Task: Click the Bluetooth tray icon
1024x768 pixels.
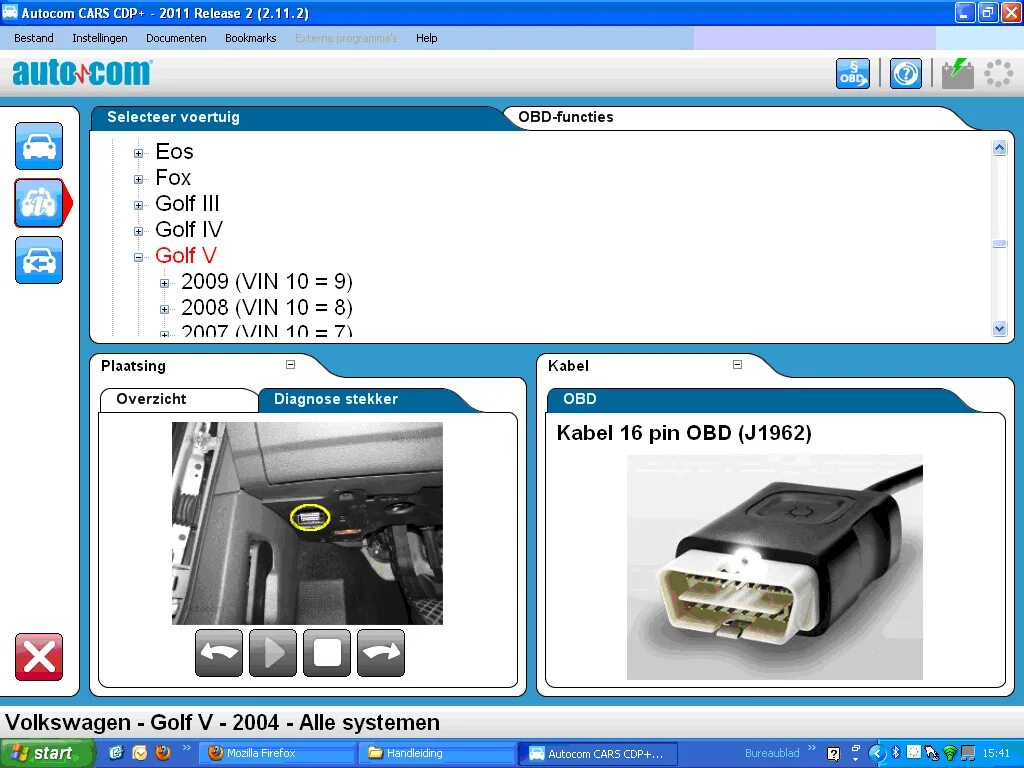Action: tap(896, 753)
